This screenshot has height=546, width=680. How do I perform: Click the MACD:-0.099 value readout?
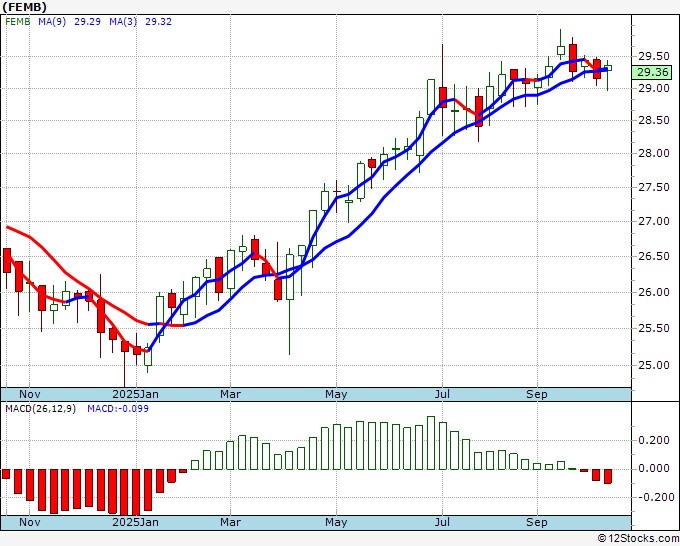[118, 409]
